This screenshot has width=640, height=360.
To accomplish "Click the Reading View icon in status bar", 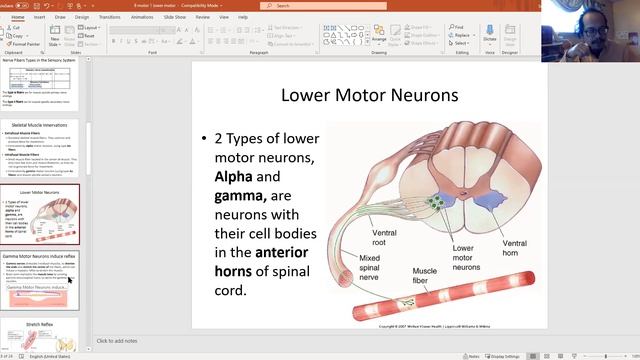I will click(560, 356).
